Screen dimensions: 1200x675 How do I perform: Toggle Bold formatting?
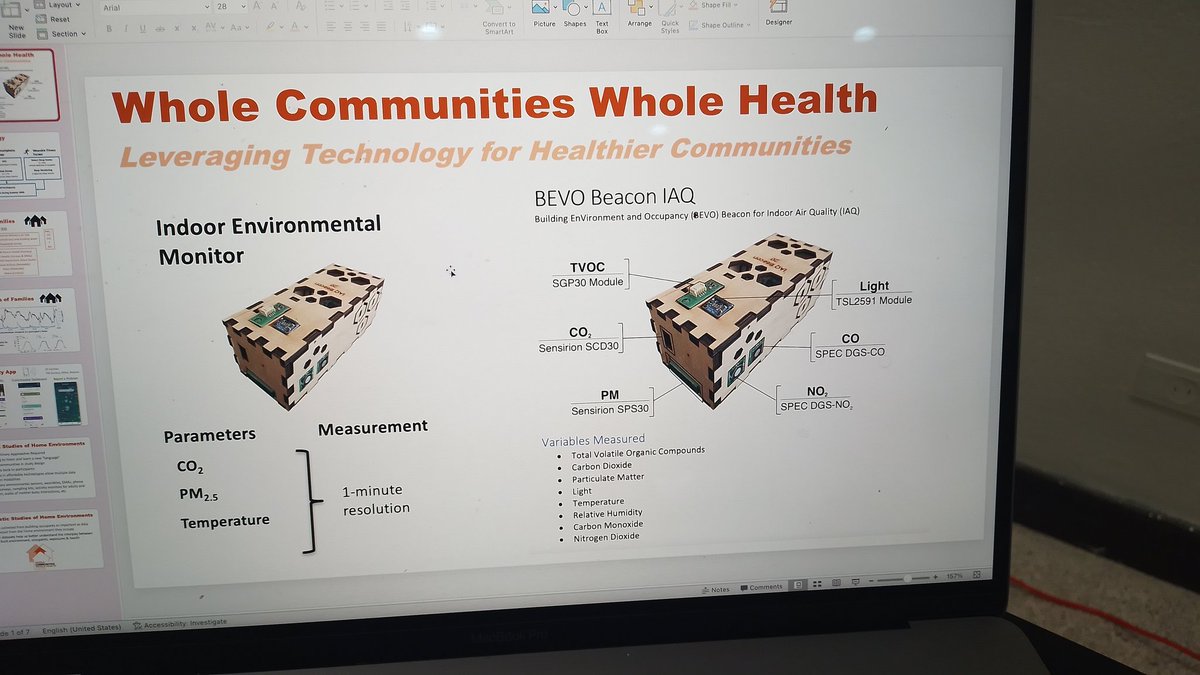tap(109, 29)
